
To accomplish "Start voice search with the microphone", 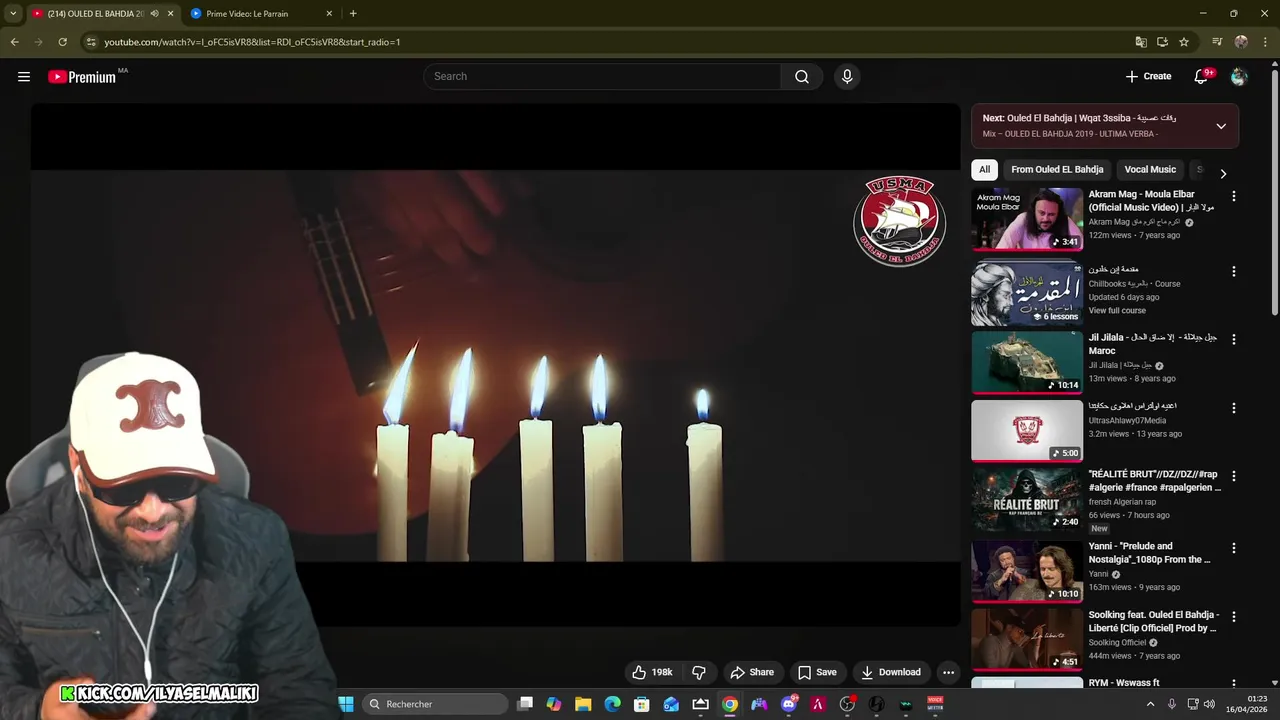I will [847, 76].
